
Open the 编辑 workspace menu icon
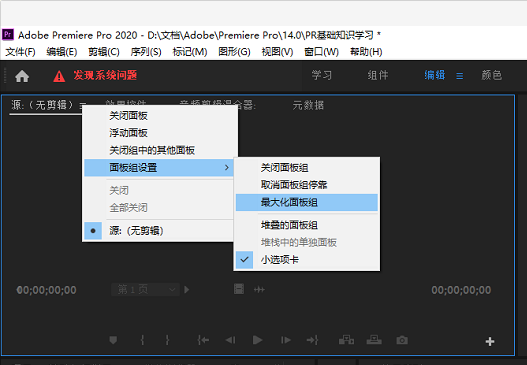[459, 76]
